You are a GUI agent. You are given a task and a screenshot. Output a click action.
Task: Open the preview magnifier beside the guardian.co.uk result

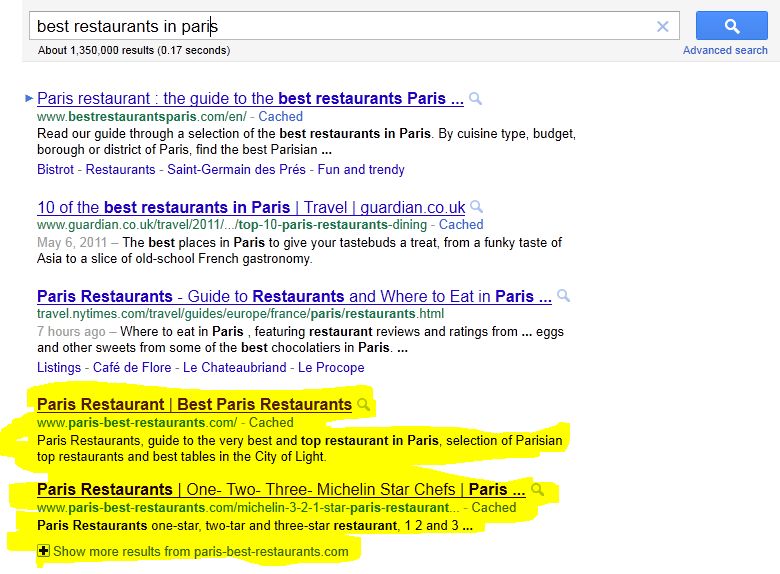tap(477, 206)
